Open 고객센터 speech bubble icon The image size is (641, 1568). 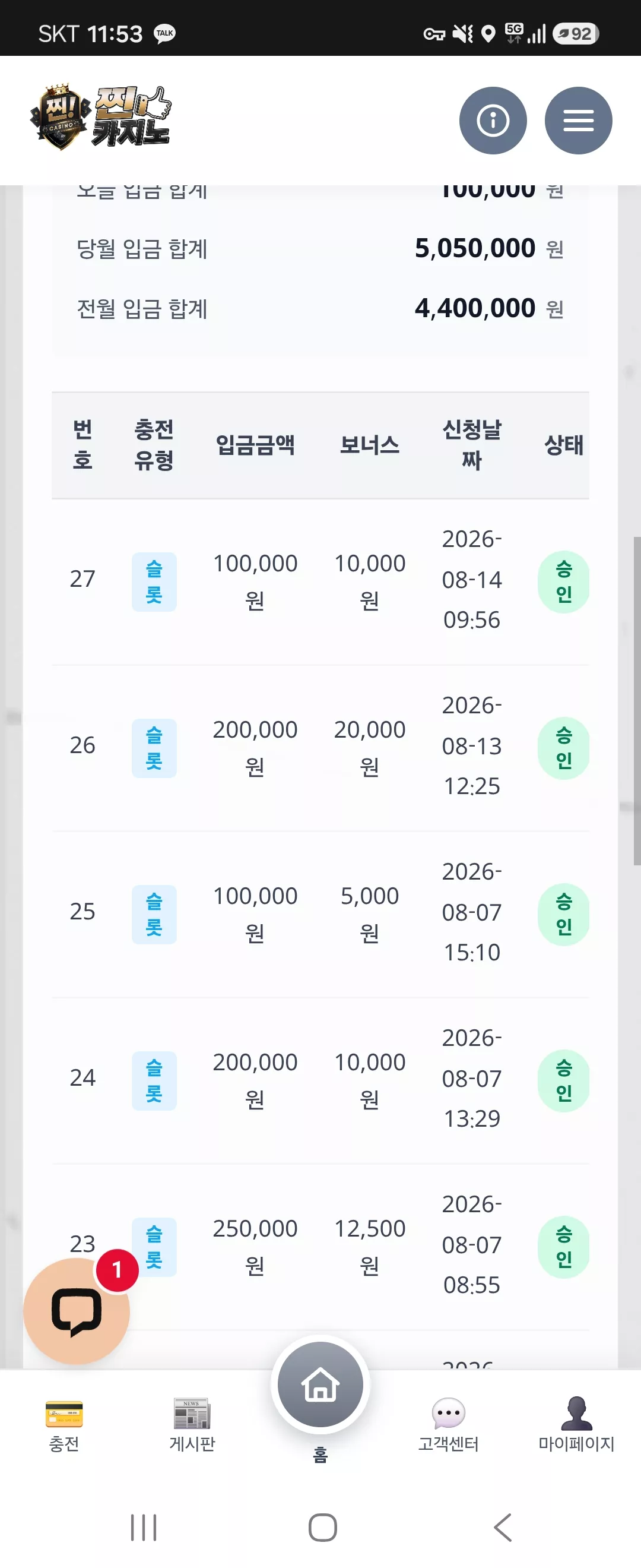tap(449, 1414)
